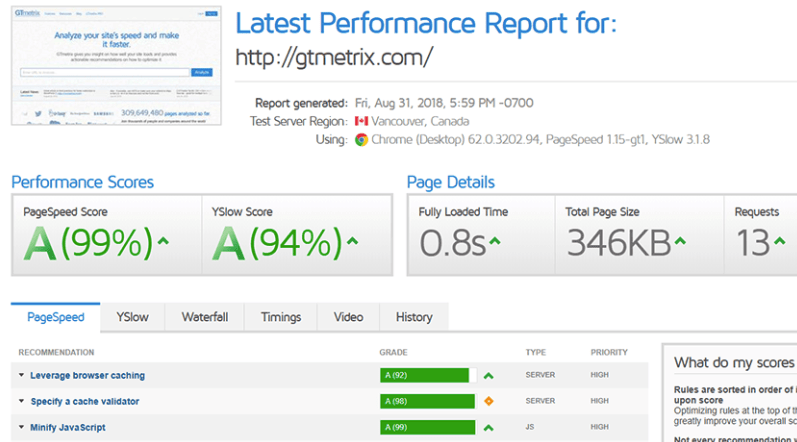
Task: Click the PageSpeed Score A (99%) value
Action: pos(89,243)
